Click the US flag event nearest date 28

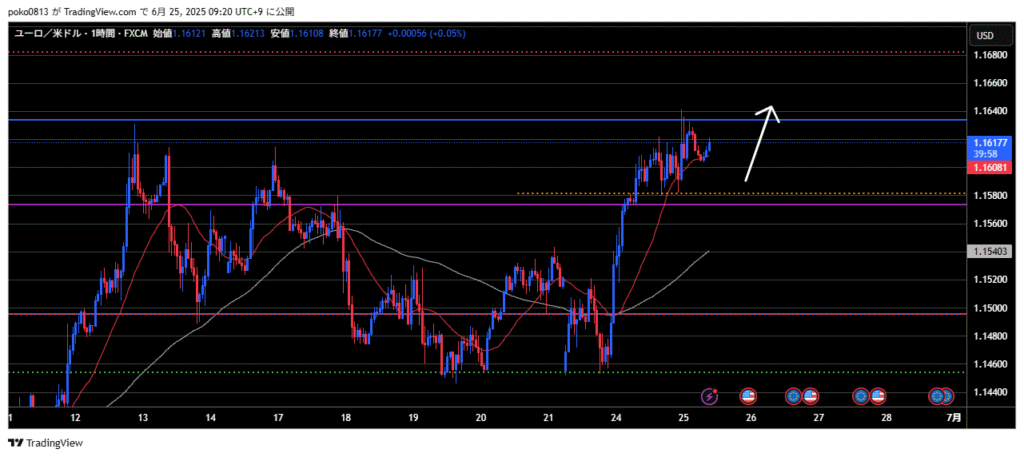click(878, 397)
